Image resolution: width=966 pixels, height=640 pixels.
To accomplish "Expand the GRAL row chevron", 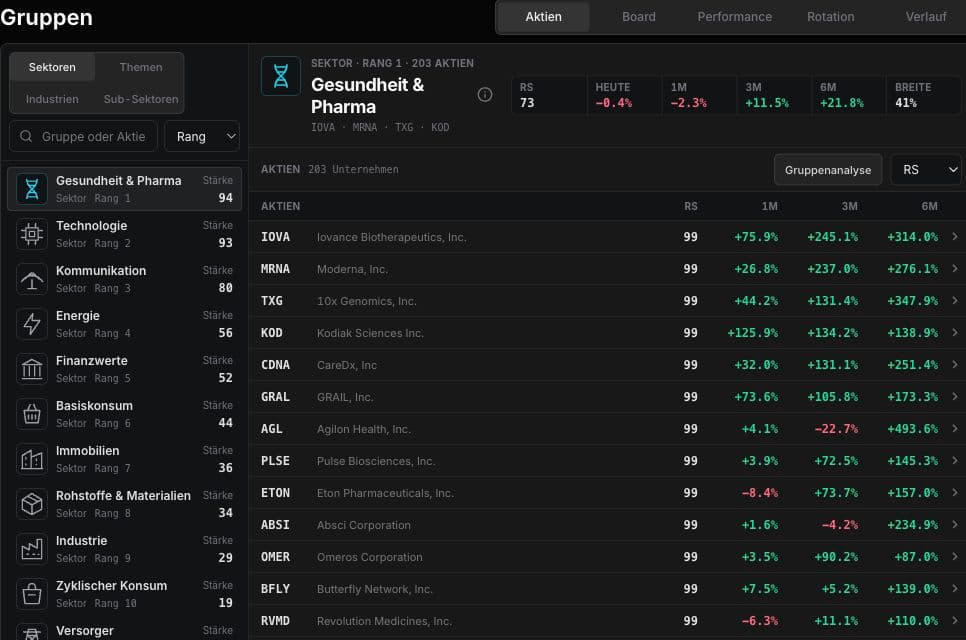I will (954, 397).
